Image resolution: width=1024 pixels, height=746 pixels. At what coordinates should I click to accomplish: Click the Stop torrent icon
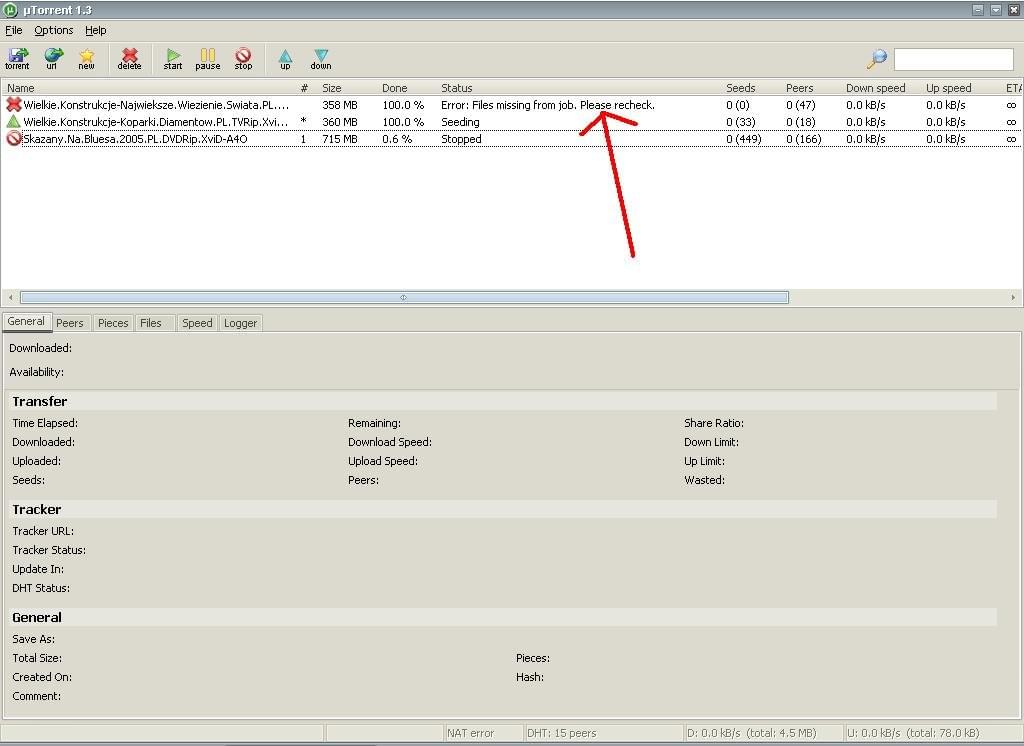[x=244, y=58]
